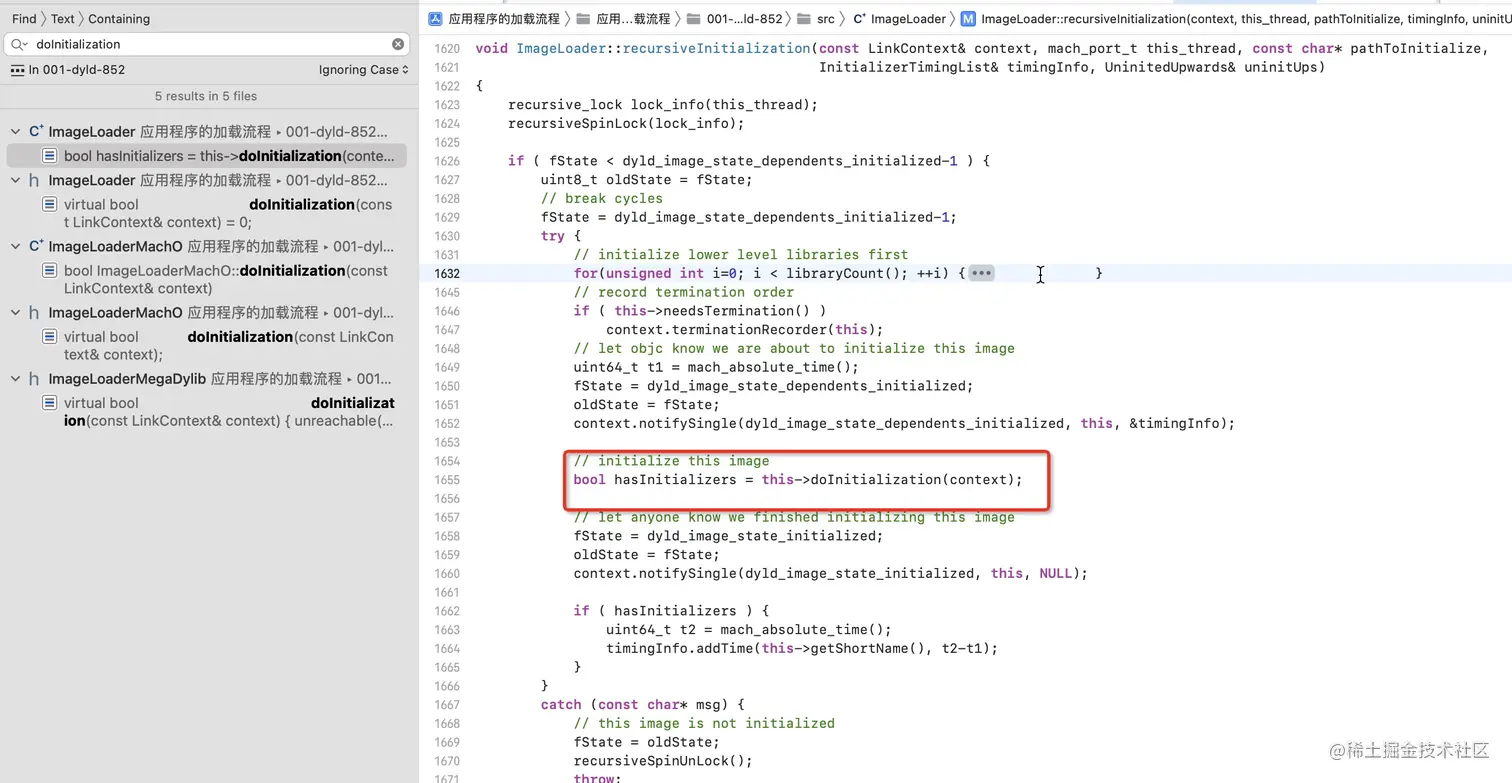Click 'fState = dyld_image_state_initialized;' line
The height and width of the screenshot is (783, 1512).
[x=728, y=535]
